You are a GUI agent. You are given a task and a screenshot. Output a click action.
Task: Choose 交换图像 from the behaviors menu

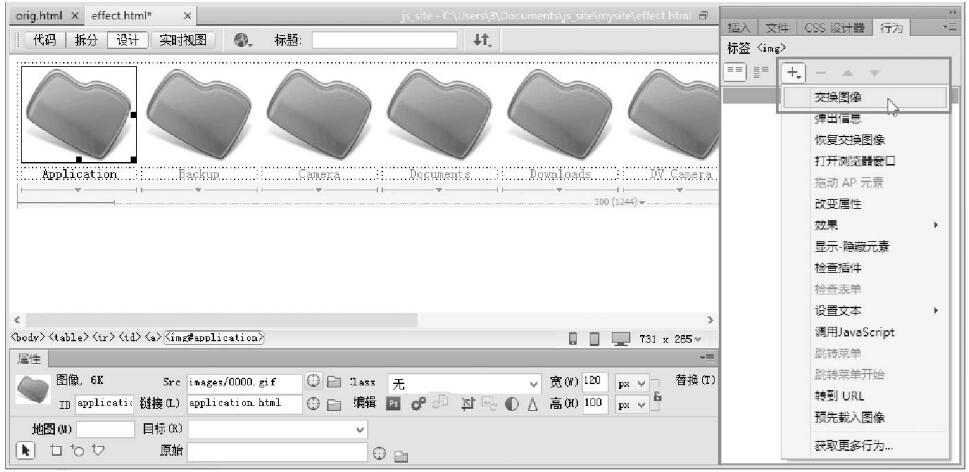point(838,97)
